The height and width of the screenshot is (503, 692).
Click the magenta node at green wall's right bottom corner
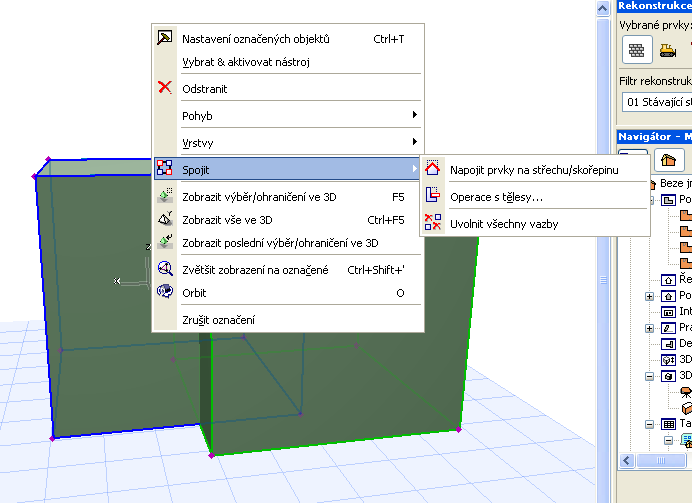[459, 429]
